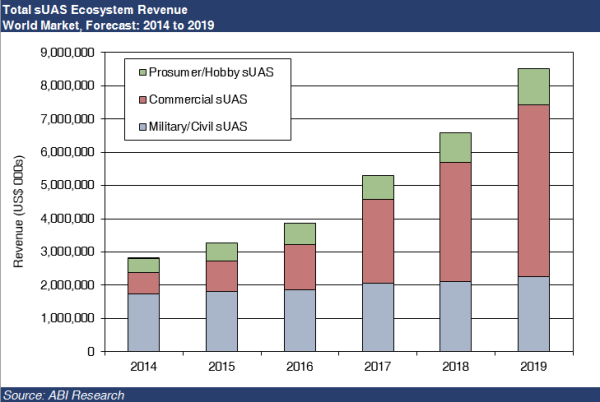Click the 'Source: ABI Research' footer text
The height and width of the screenshot is (402, 600).
point(64,395)
